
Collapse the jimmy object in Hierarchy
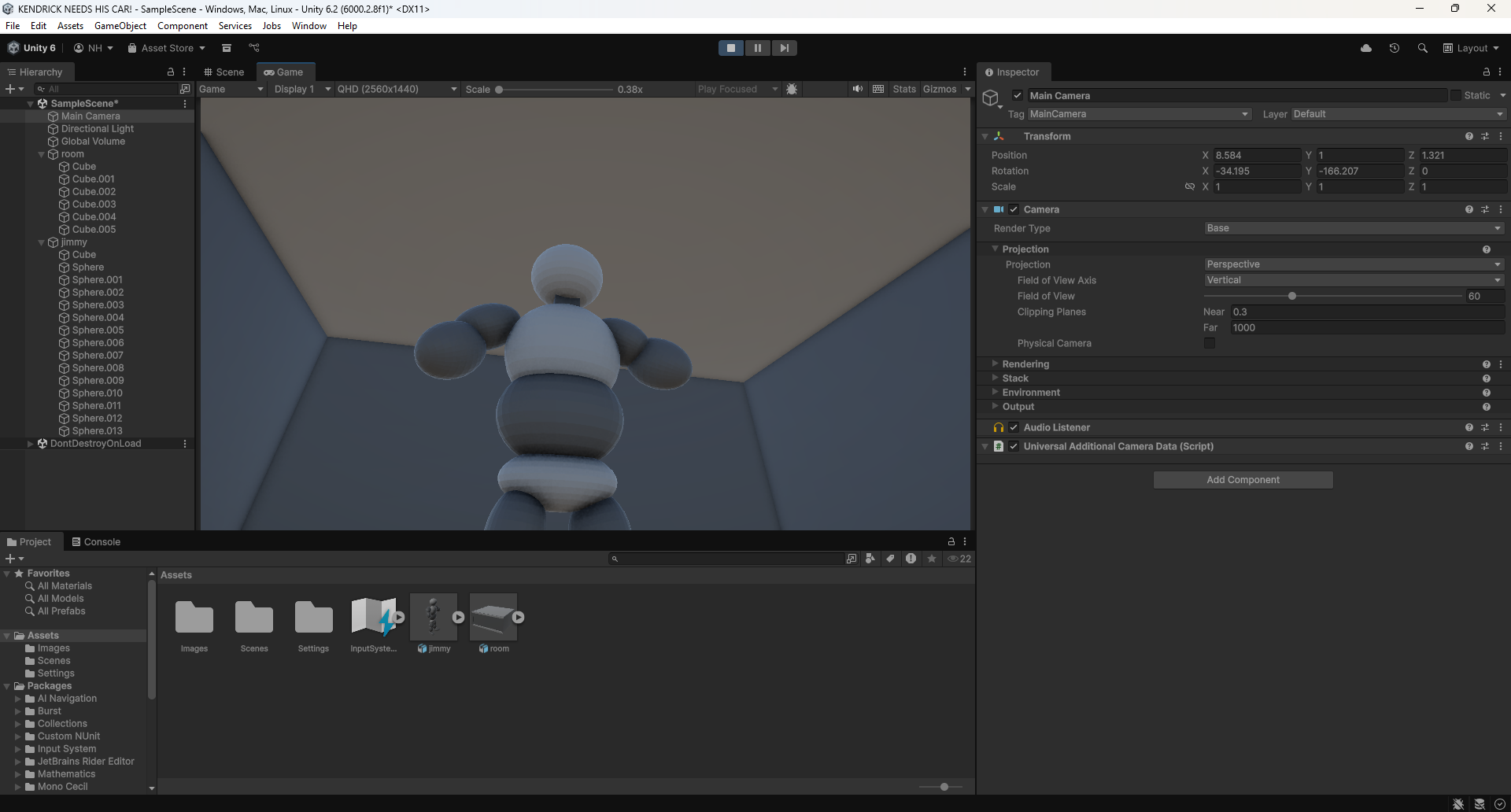click(42, 242)
